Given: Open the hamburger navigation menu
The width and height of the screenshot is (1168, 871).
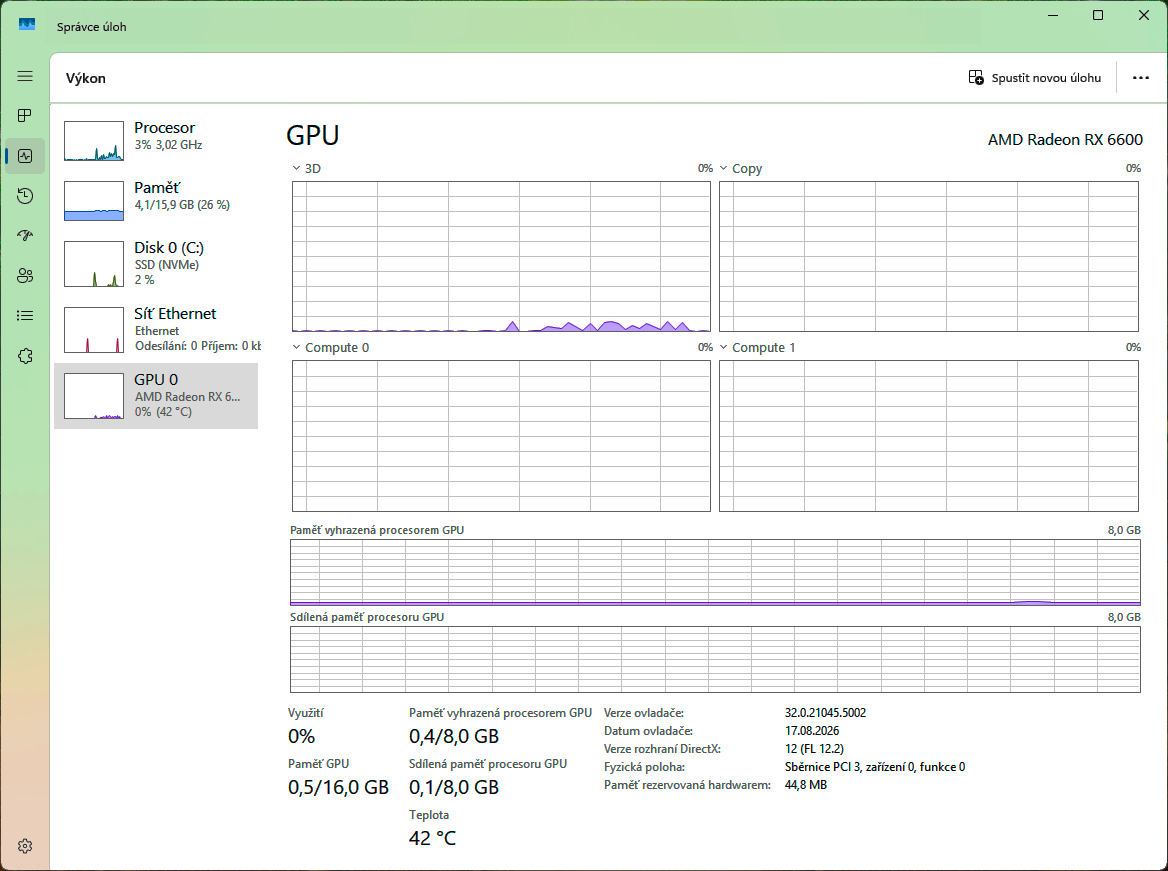Looking at the screenshot, I should (25, 76).
